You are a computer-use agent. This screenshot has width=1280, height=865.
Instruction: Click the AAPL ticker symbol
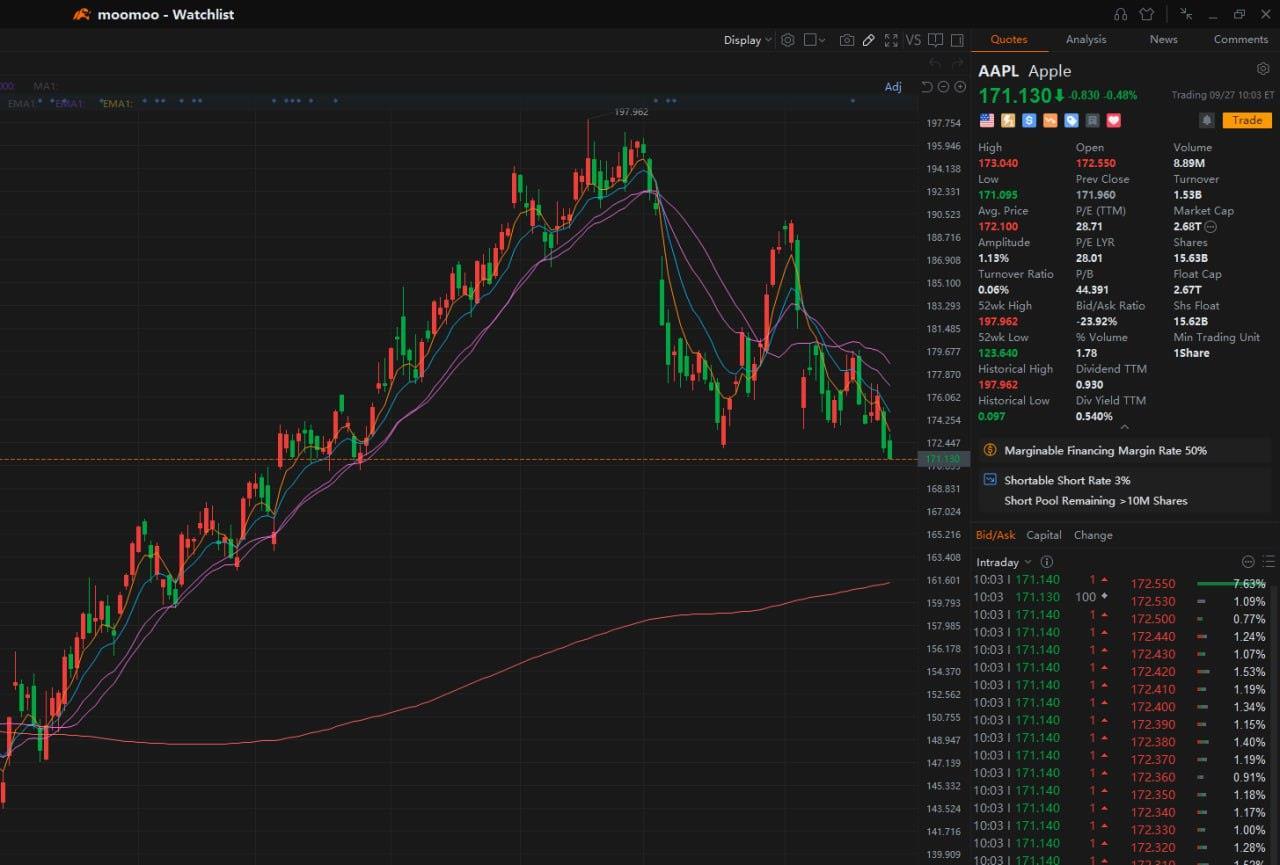click(x=999, y=71)
